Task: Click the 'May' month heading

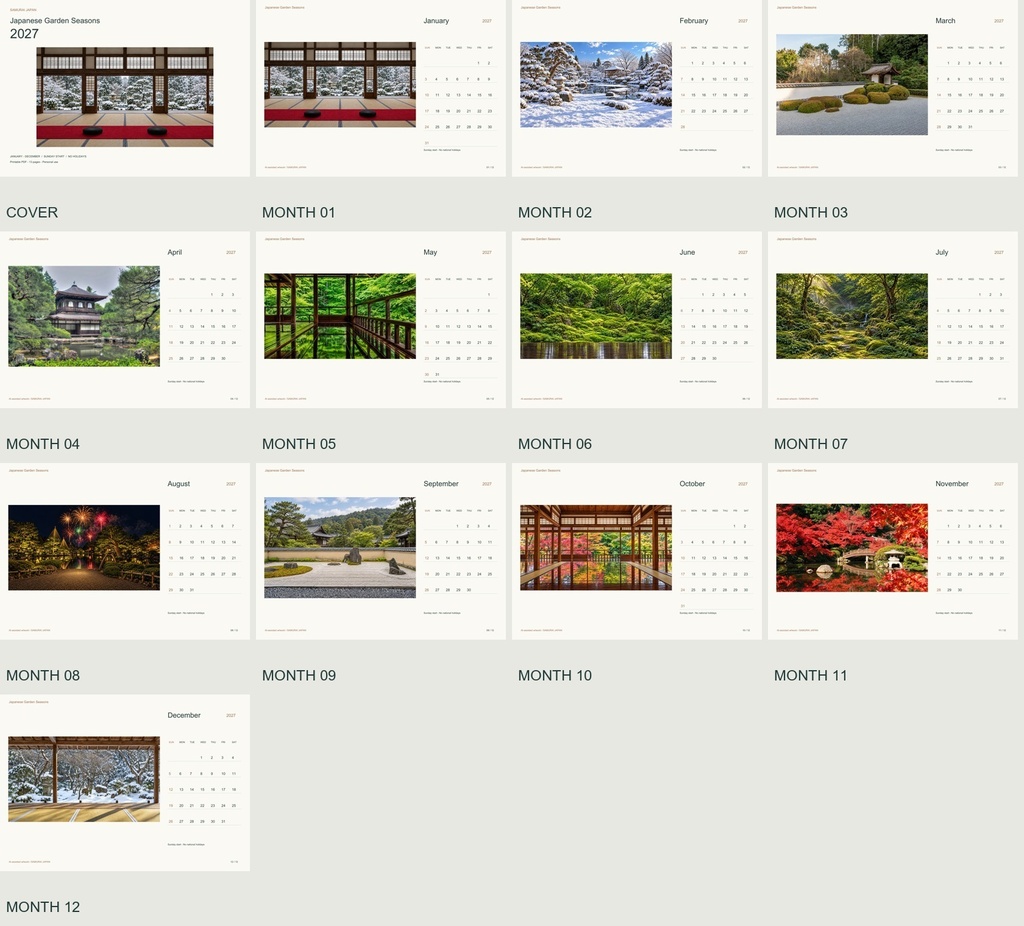Action: 430,252
